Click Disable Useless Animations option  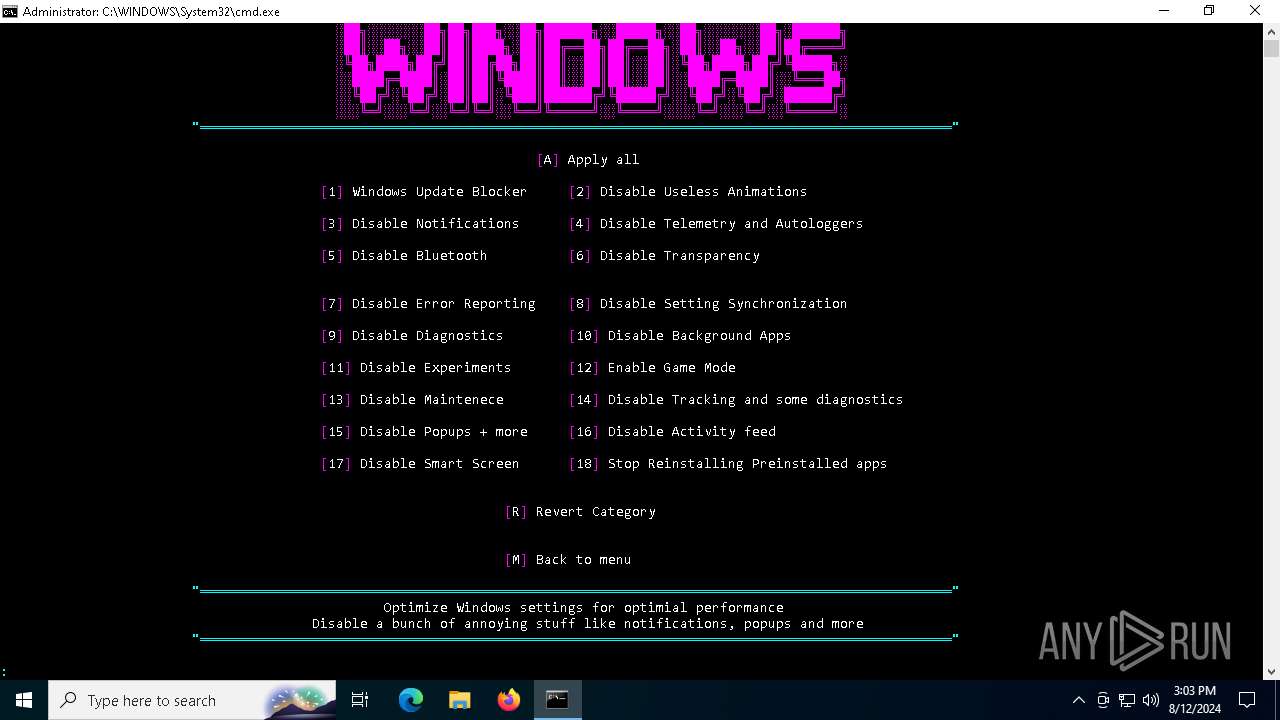[688, 191]
